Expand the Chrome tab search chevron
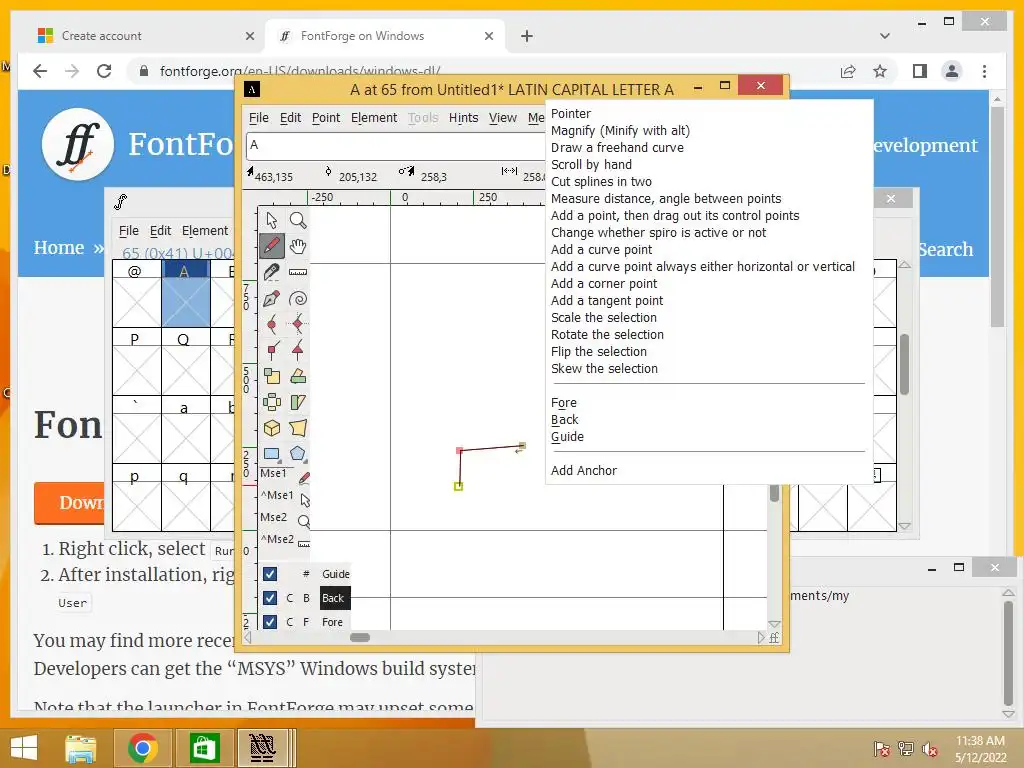1024x768 pixels. click(885, 36)
